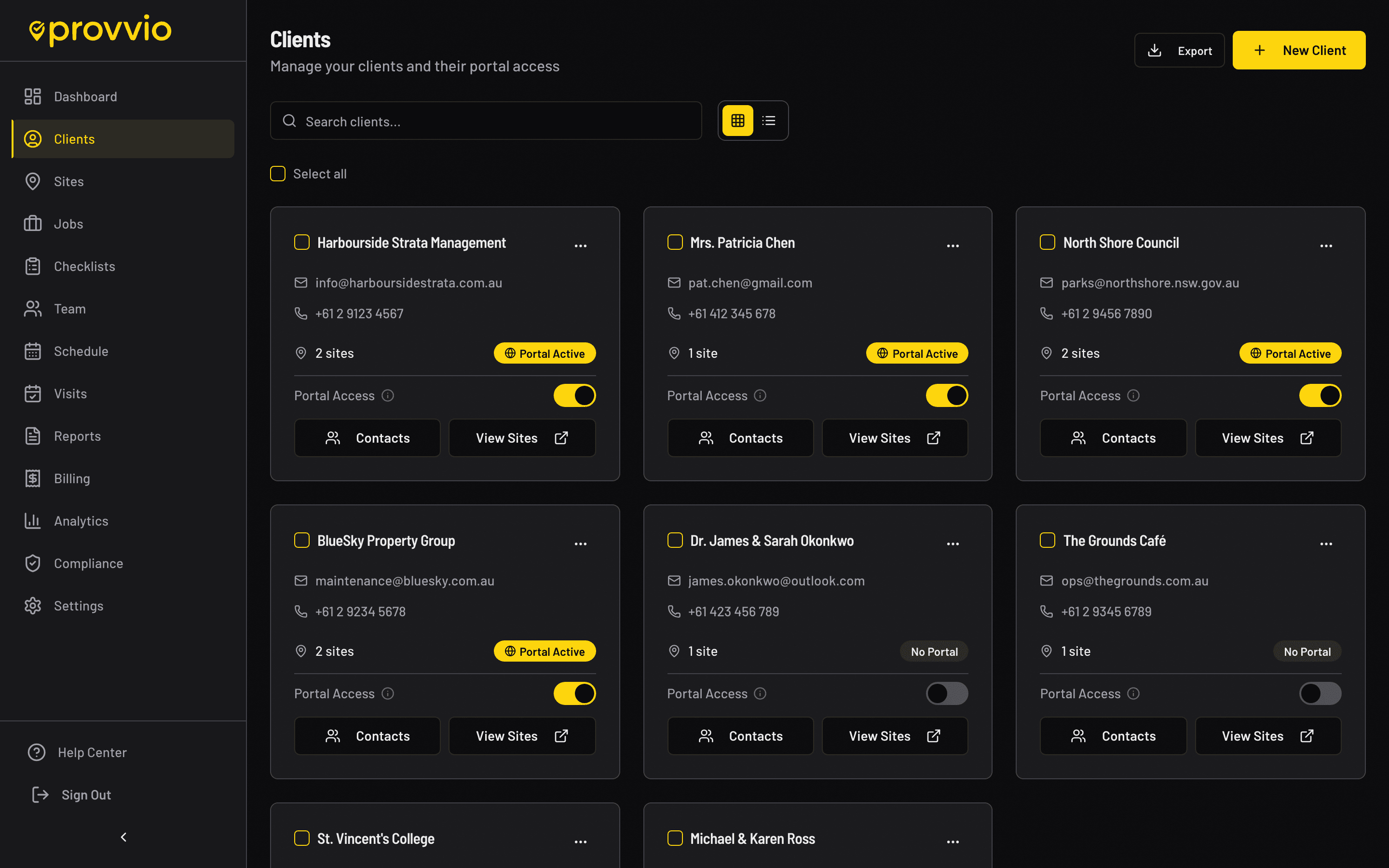
Task: Switch to list view of clients
Action: (x=769, y=121)
